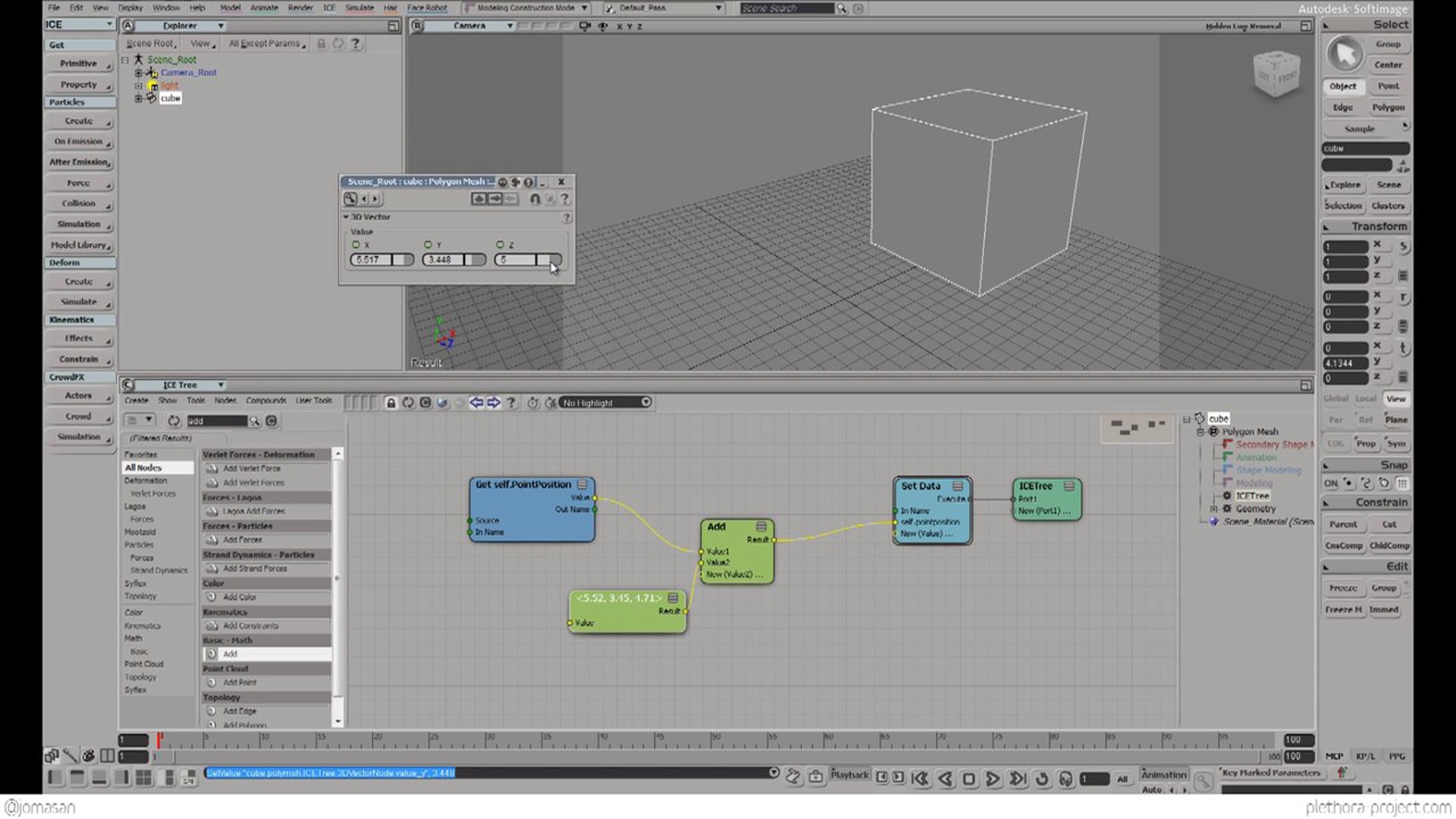Viewport: 1456px width, 819px height.
Task: Click the refresh icon in ICE Tree toolbar
Action: pyautogui.click(x=408, y=403)
